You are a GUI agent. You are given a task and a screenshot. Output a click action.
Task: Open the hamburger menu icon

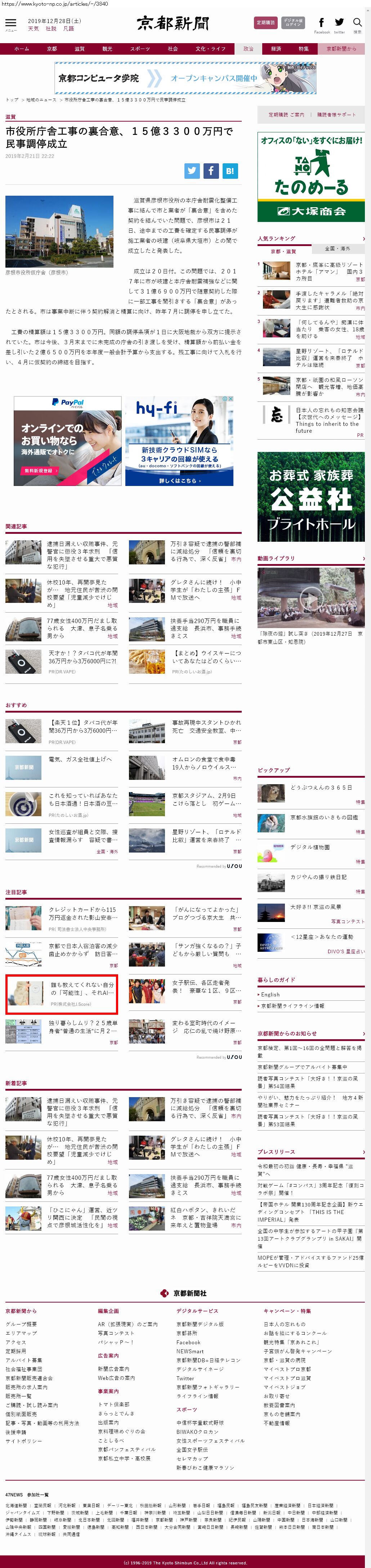click(x=10, y=23)
